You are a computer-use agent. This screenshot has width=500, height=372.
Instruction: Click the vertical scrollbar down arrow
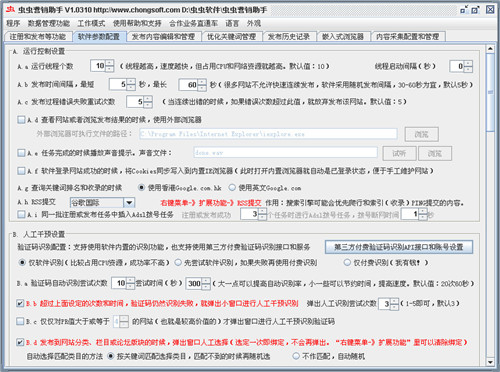(x=490, y=362)
